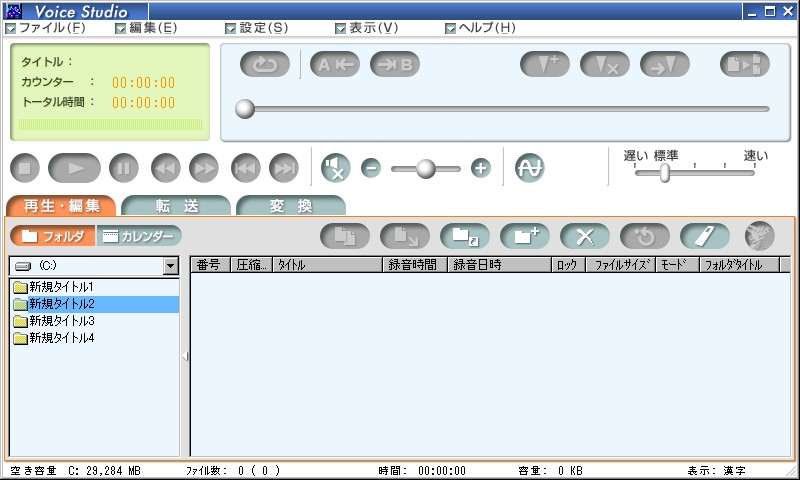This screenshot has width=800, height=480.
Task: Click the folder shortcut toolbar icon
Action: point(465,236)
